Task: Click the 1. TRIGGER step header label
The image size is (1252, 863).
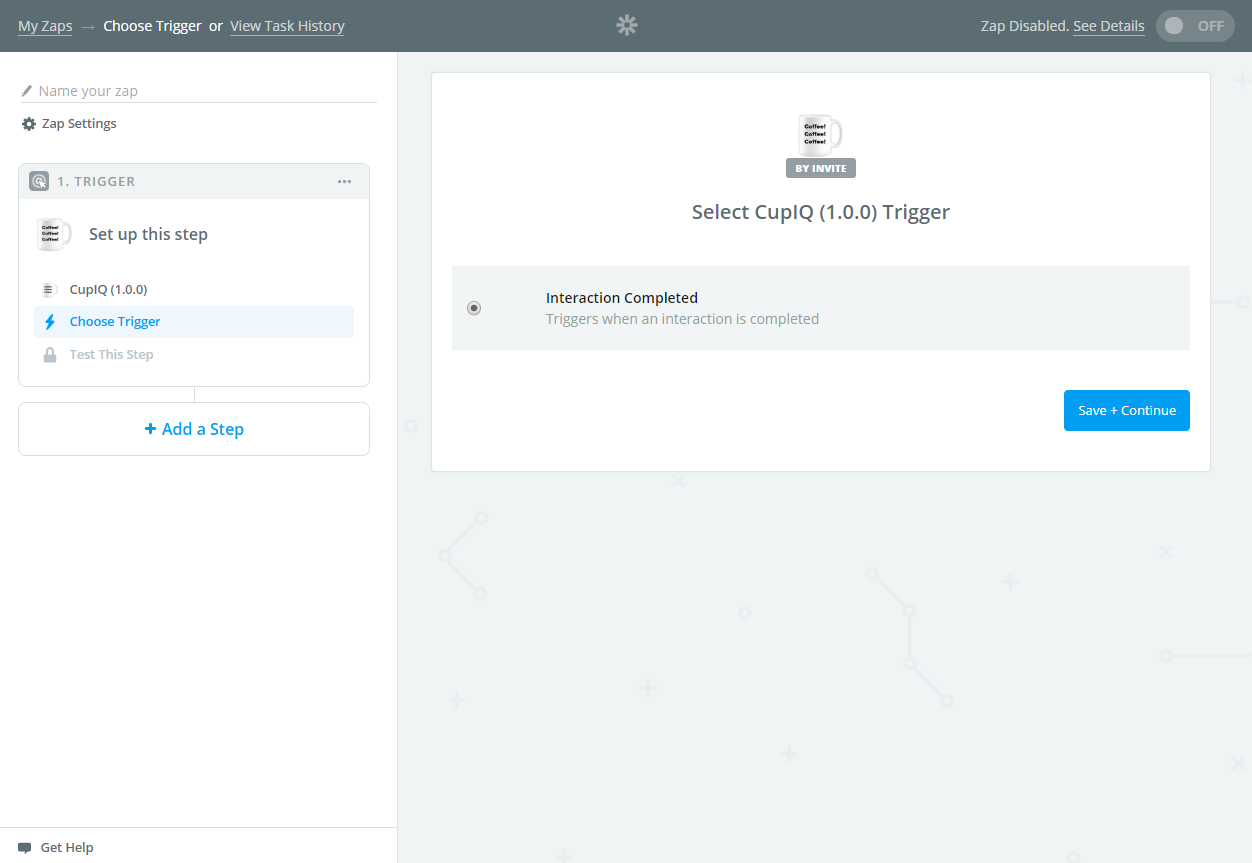Action: tap(96, 181)
